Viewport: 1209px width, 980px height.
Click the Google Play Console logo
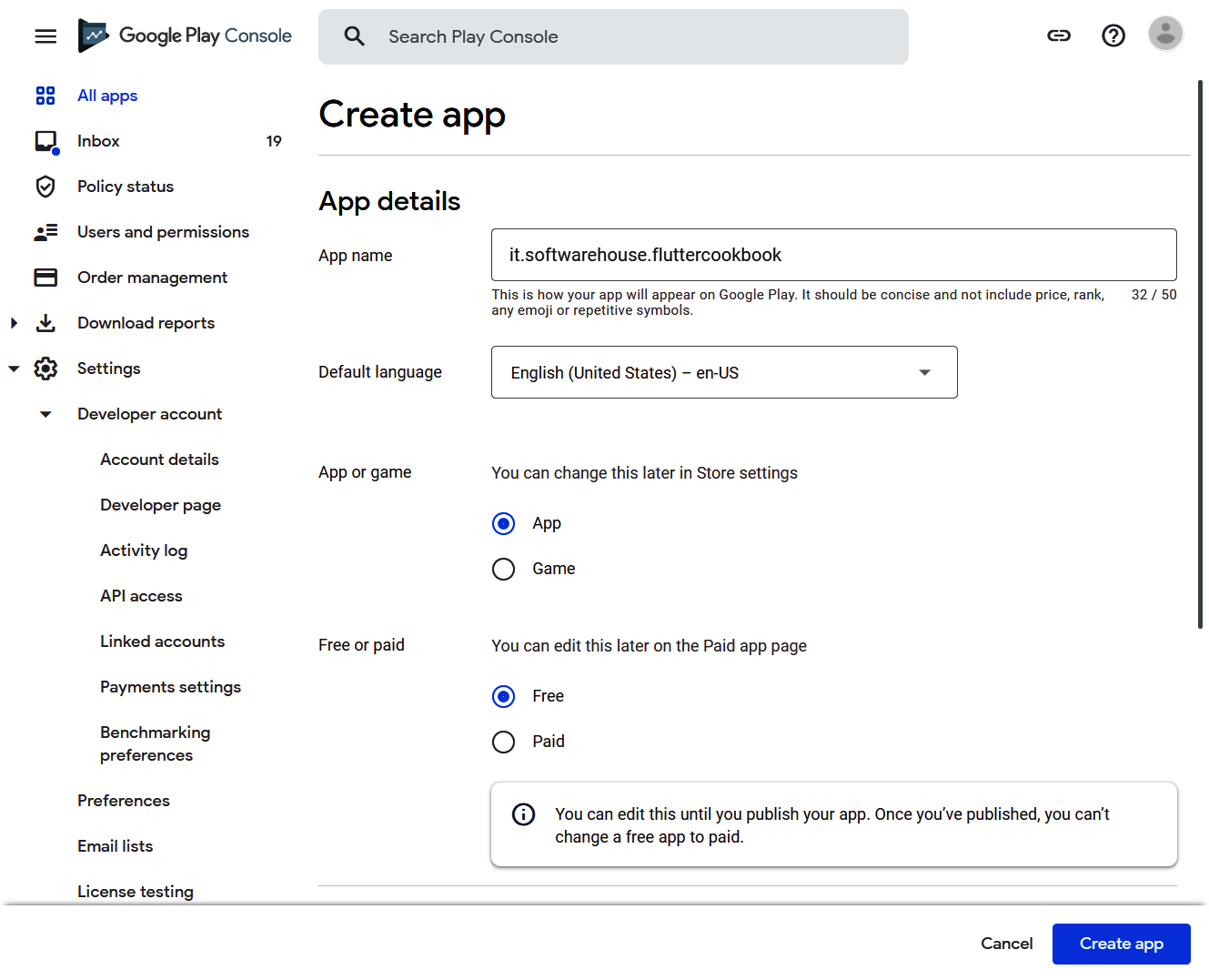186,36
